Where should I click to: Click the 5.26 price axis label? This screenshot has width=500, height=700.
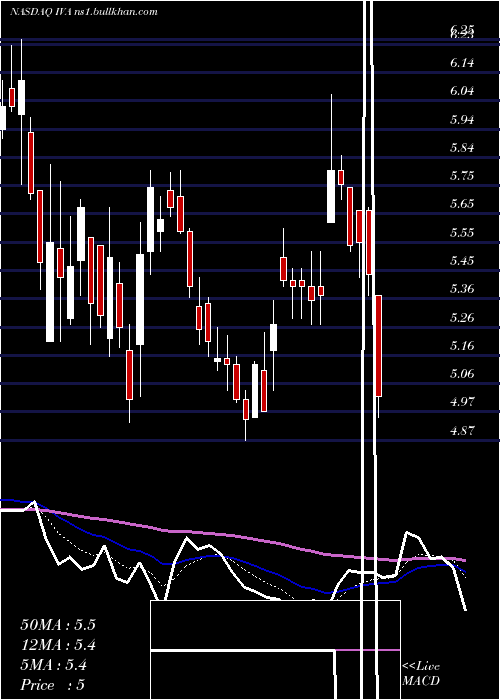click(x=462, y=317)
